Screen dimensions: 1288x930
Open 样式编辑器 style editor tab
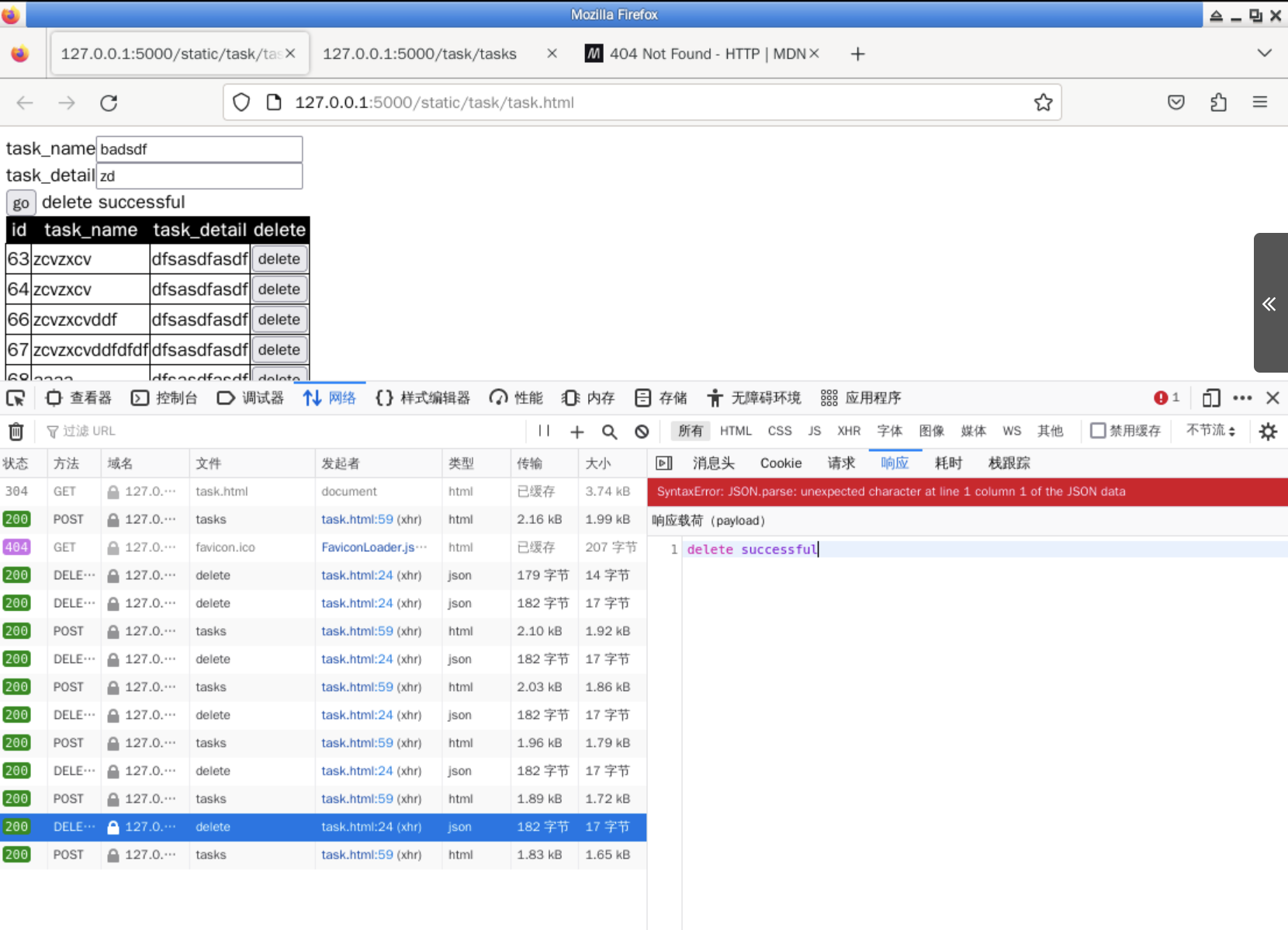tap(423, 398)
